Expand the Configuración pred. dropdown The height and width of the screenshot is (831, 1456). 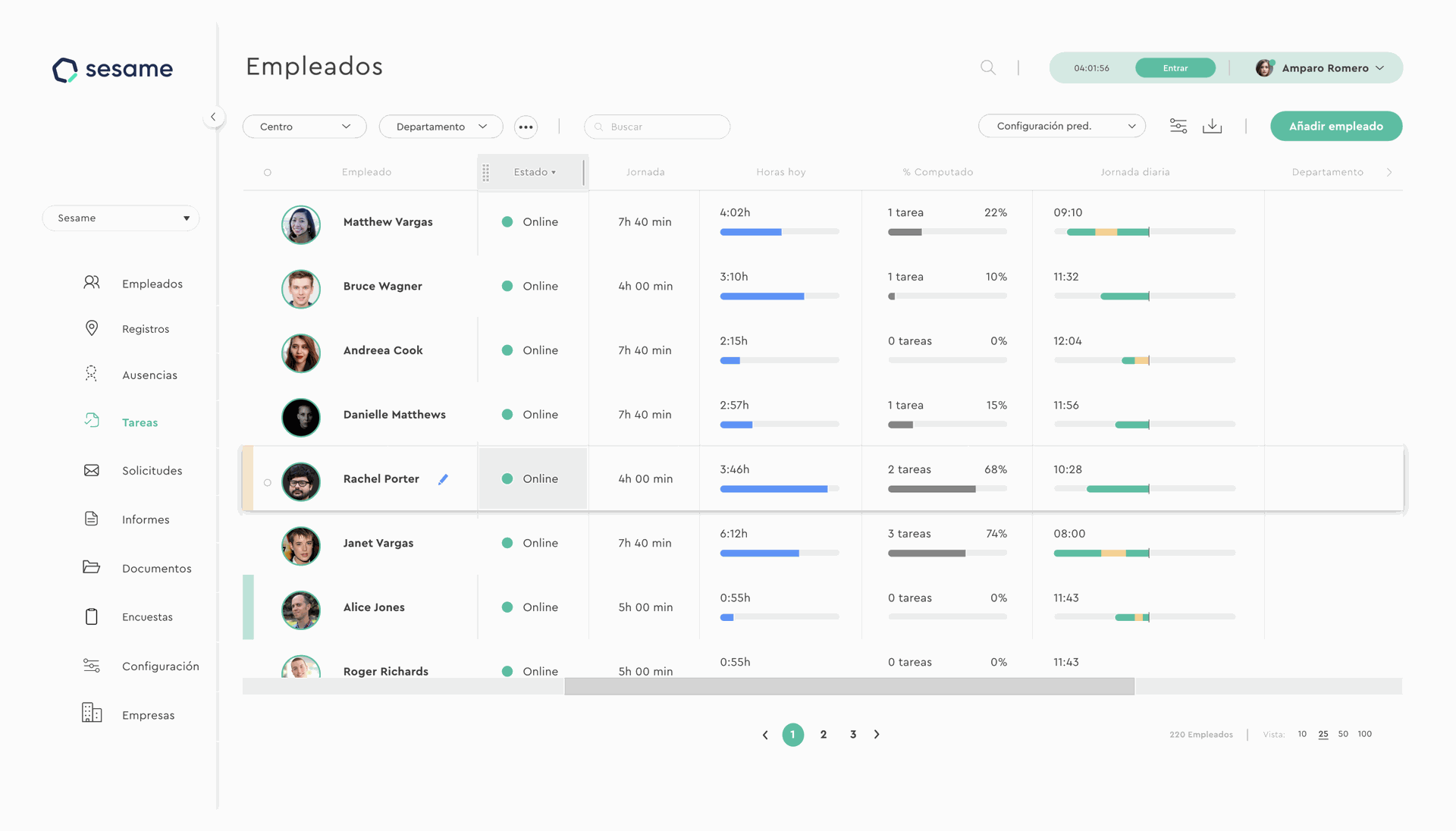point(1062,126)
